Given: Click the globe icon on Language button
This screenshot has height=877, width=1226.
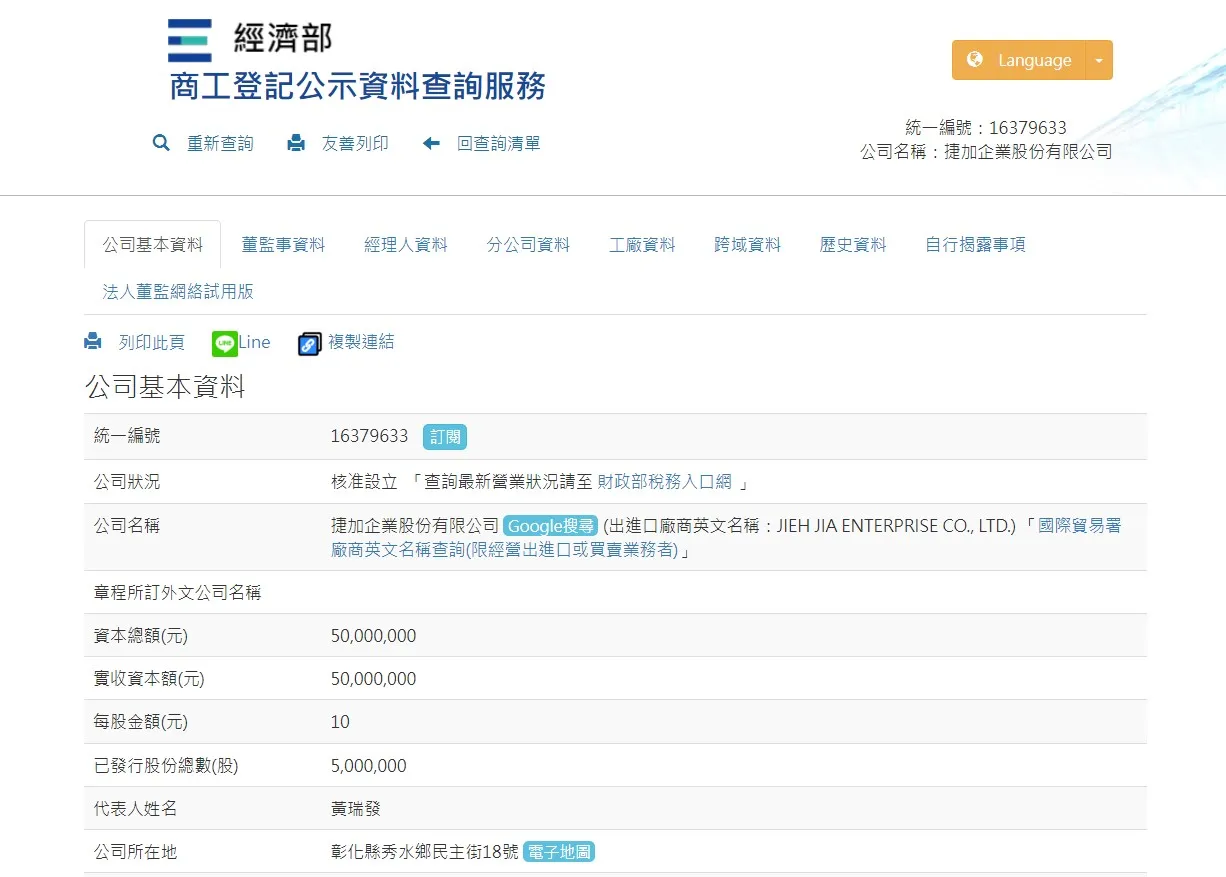Looking at the screenshot, I should pos(975,60).
